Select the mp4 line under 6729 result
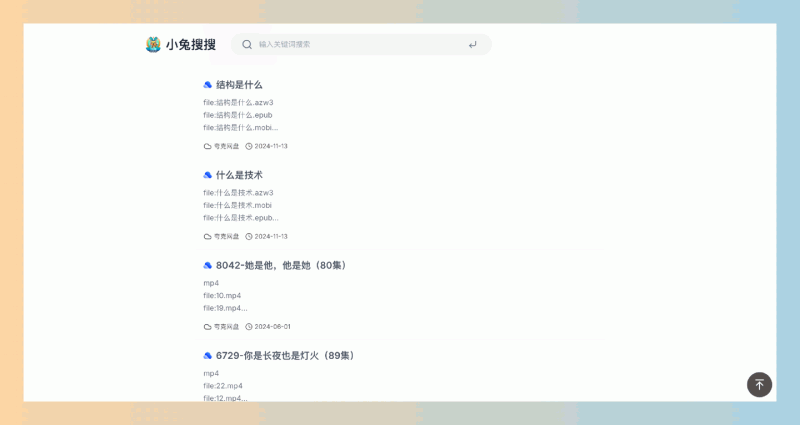 point(211,373)
